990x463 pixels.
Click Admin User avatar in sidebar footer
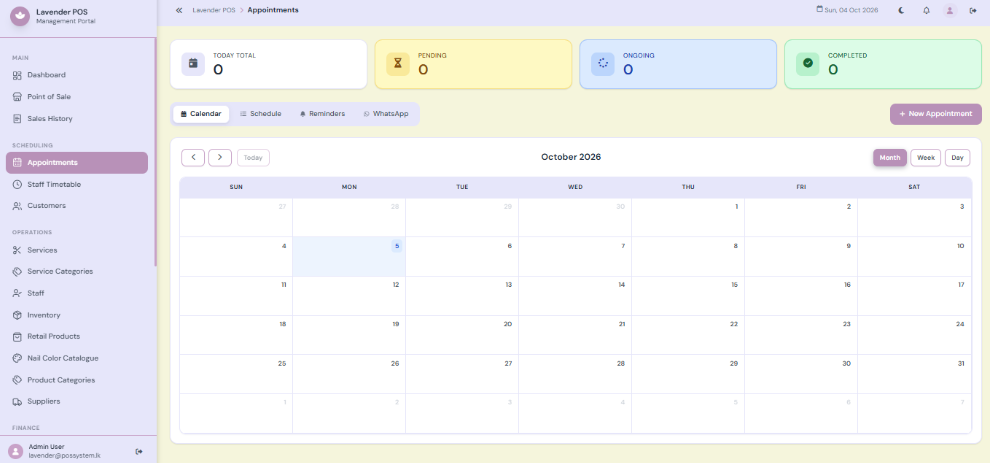click(x=16, y=451)
